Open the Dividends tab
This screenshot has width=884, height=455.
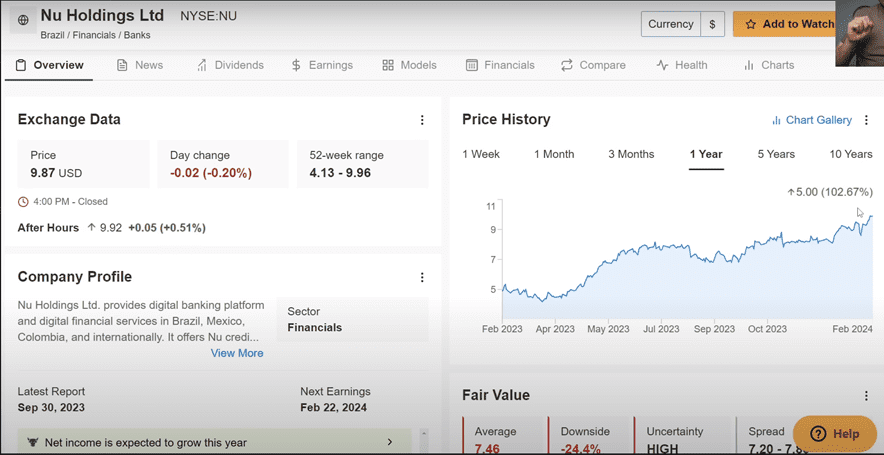pos(230,65)
